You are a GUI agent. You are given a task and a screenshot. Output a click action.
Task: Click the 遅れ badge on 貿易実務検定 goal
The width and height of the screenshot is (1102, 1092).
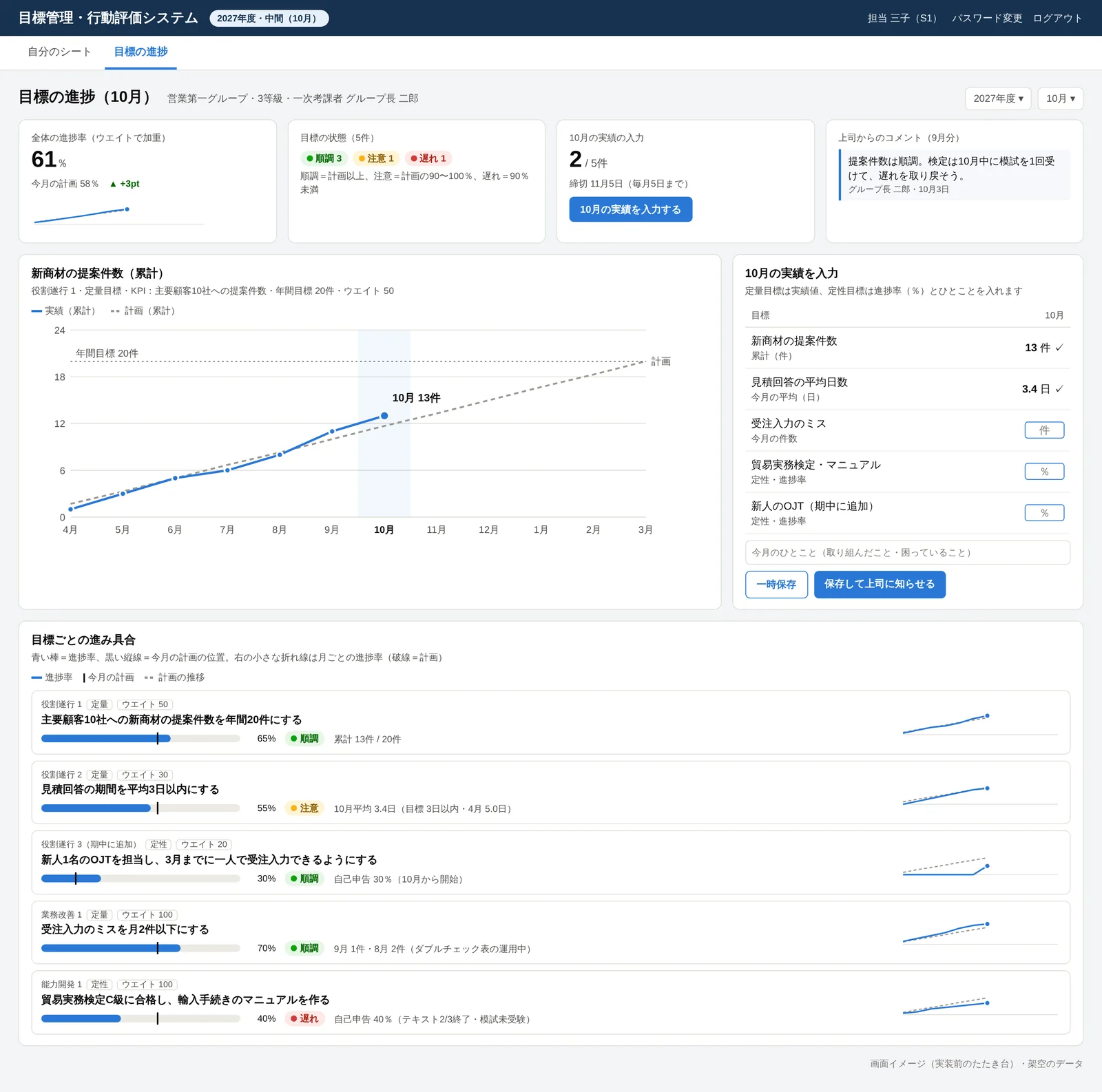pos(304,1018)
